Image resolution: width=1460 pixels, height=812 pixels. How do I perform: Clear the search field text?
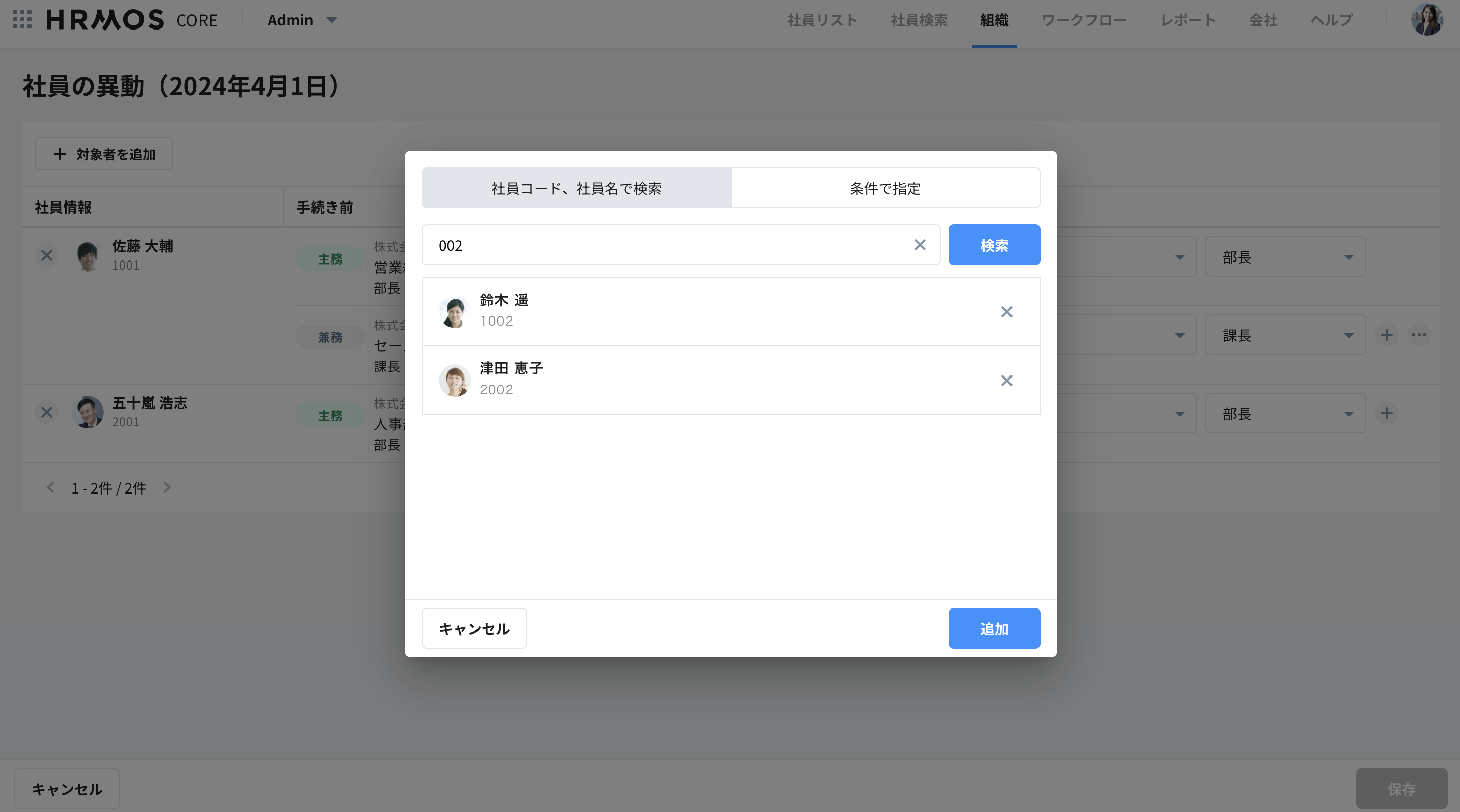(920, 245)
